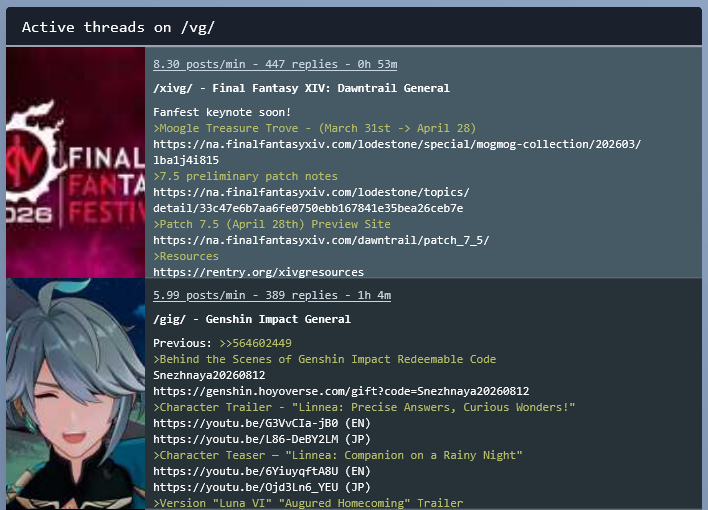708x510 pixels.
Task: Click the lodestone/topics URL text
Action: click(311, 192)
